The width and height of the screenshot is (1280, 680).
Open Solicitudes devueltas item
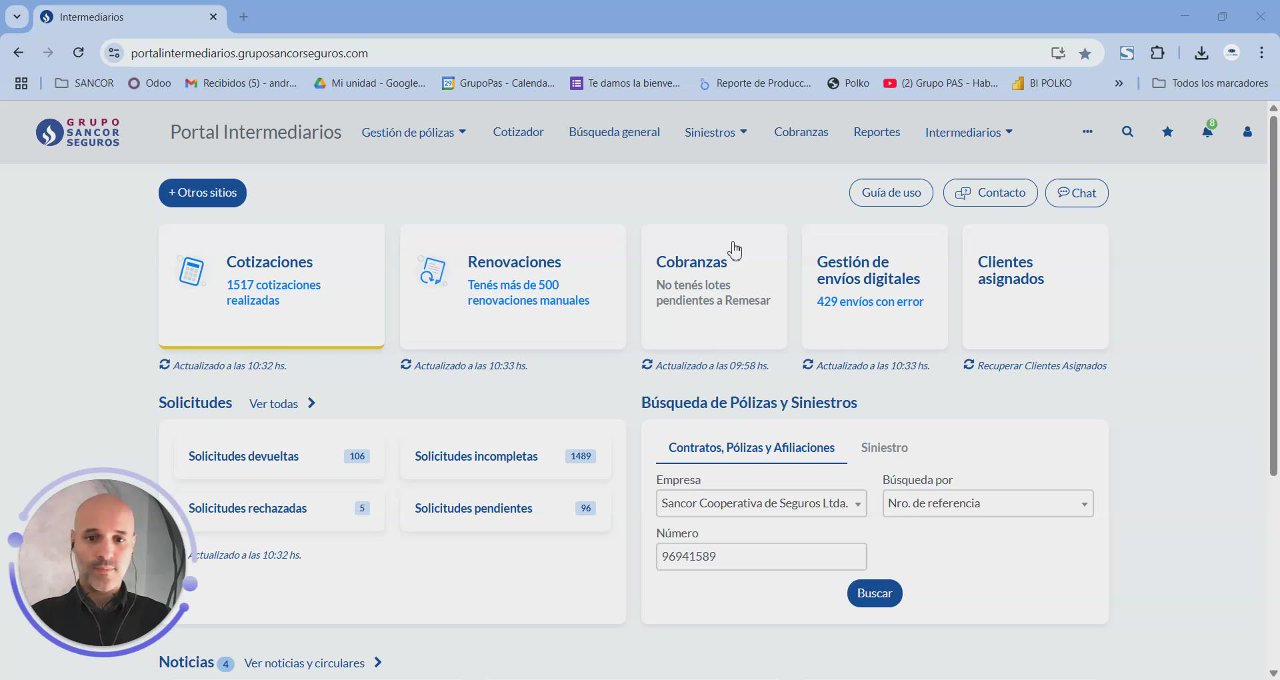[x=279, y=456]
